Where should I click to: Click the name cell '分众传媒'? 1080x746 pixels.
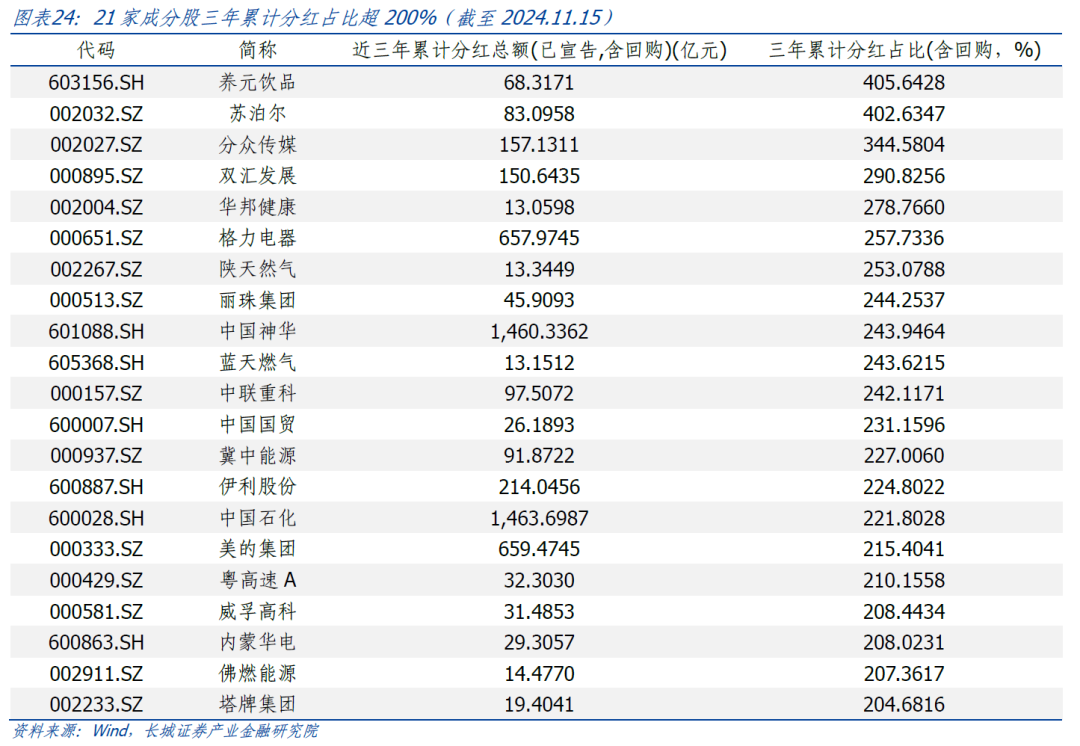click(x=258, y=145)
